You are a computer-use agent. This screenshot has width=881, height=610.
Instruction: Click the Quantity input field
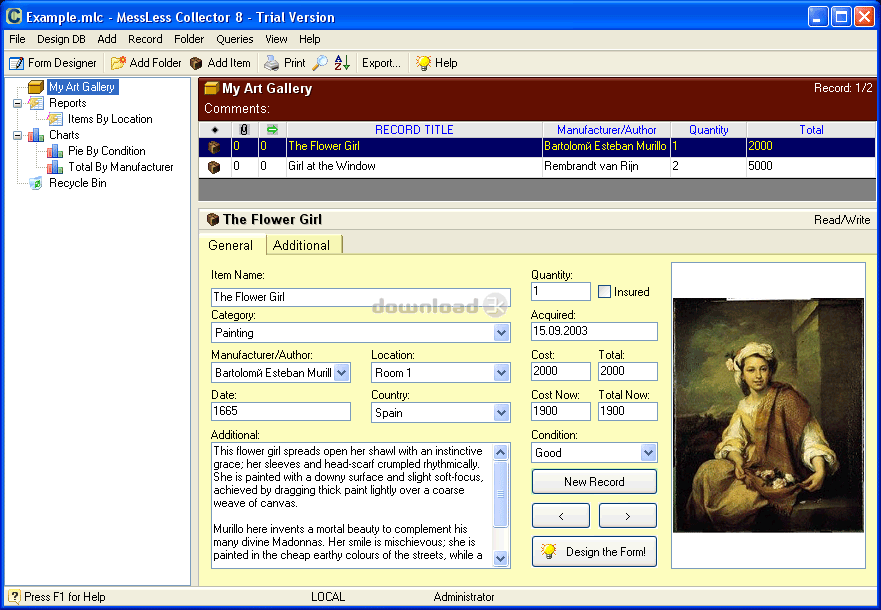(561, 292)
